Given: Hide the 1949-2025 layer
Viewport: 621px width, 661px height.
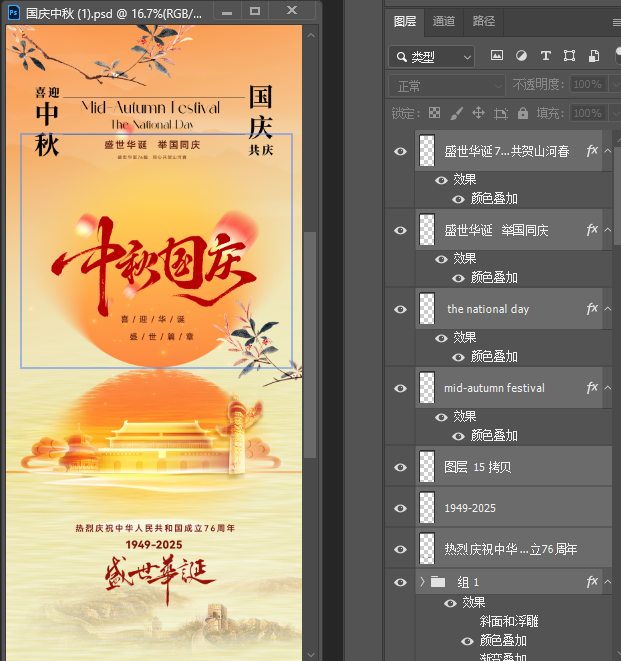Looking at the screenshot, I should pyautogui.click(x=401, y=508).
